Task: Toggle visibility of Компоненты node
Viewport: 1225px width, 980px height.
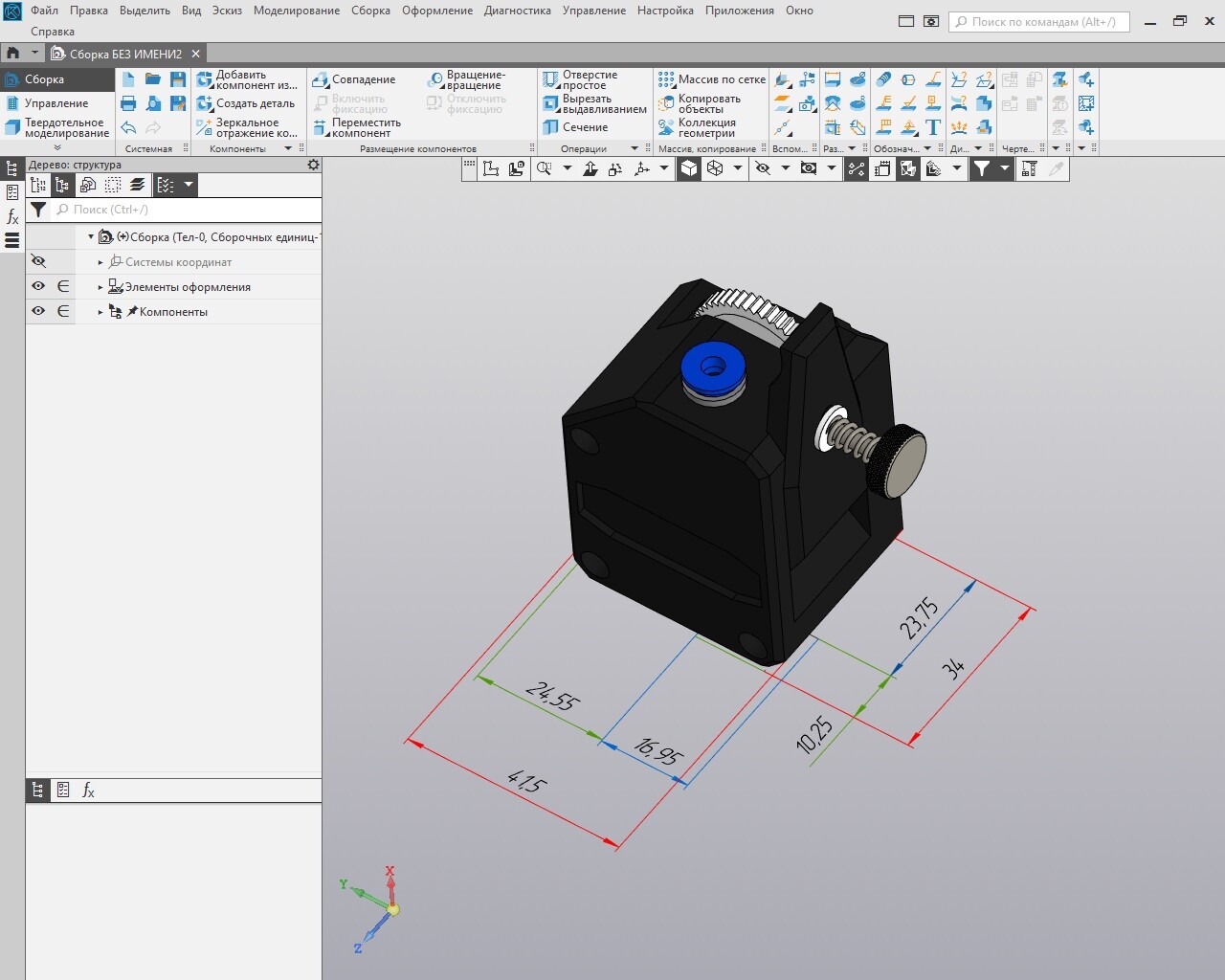Action: (38, 311)
